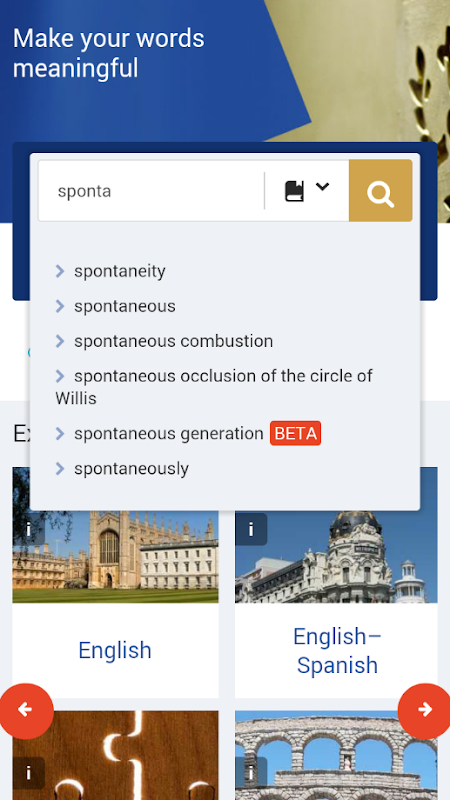This screenshot has width=450, height=800.
Task: Choose the 'spontaneous' suggestion
Action: point(124,306)
